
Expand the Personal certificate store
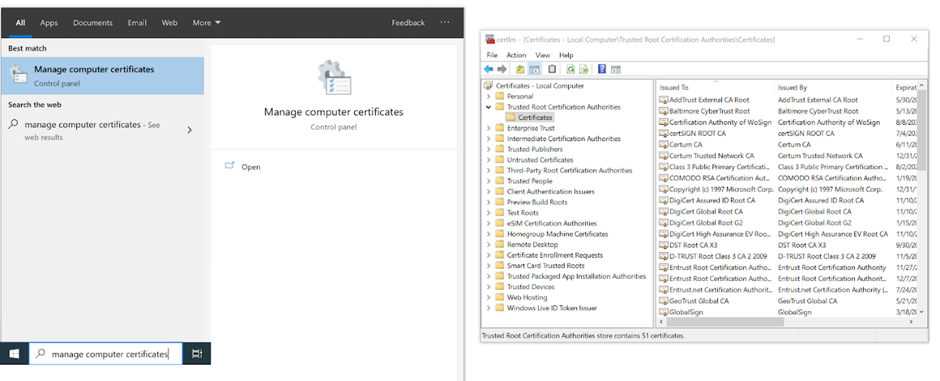click(x=488, y=96)
